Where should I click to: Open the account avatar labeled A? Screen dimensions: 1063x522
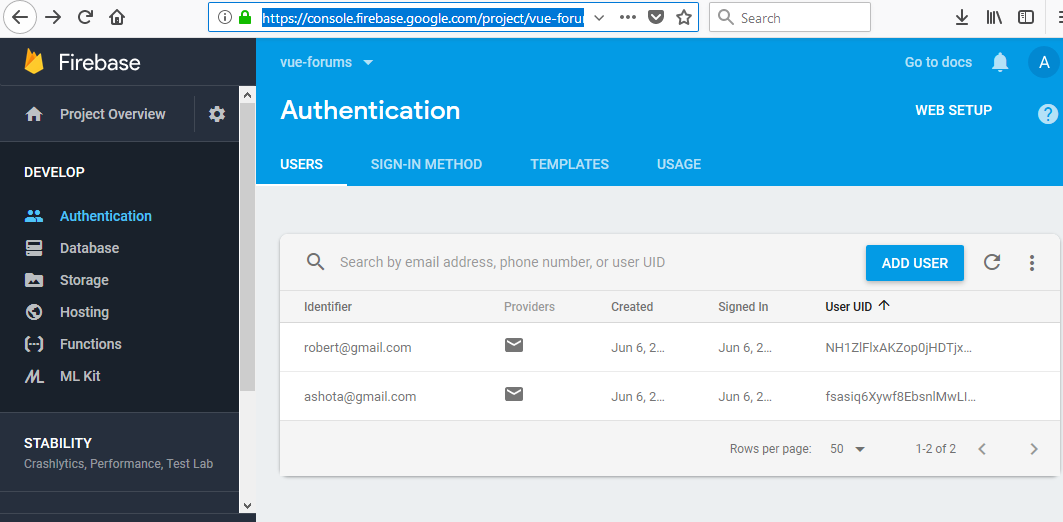[x=1044, y=62]
